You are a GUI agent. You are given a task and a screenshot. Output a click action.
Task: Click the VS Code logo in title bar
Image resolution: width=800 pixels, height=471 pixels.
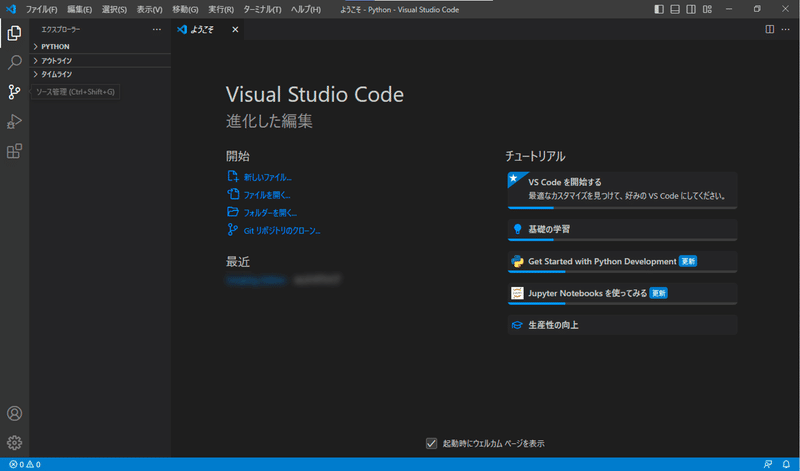pos(11,9)
